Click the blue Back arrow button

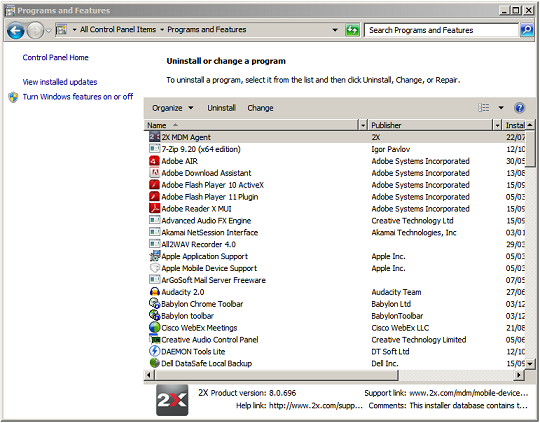click(x=15, y=31)
